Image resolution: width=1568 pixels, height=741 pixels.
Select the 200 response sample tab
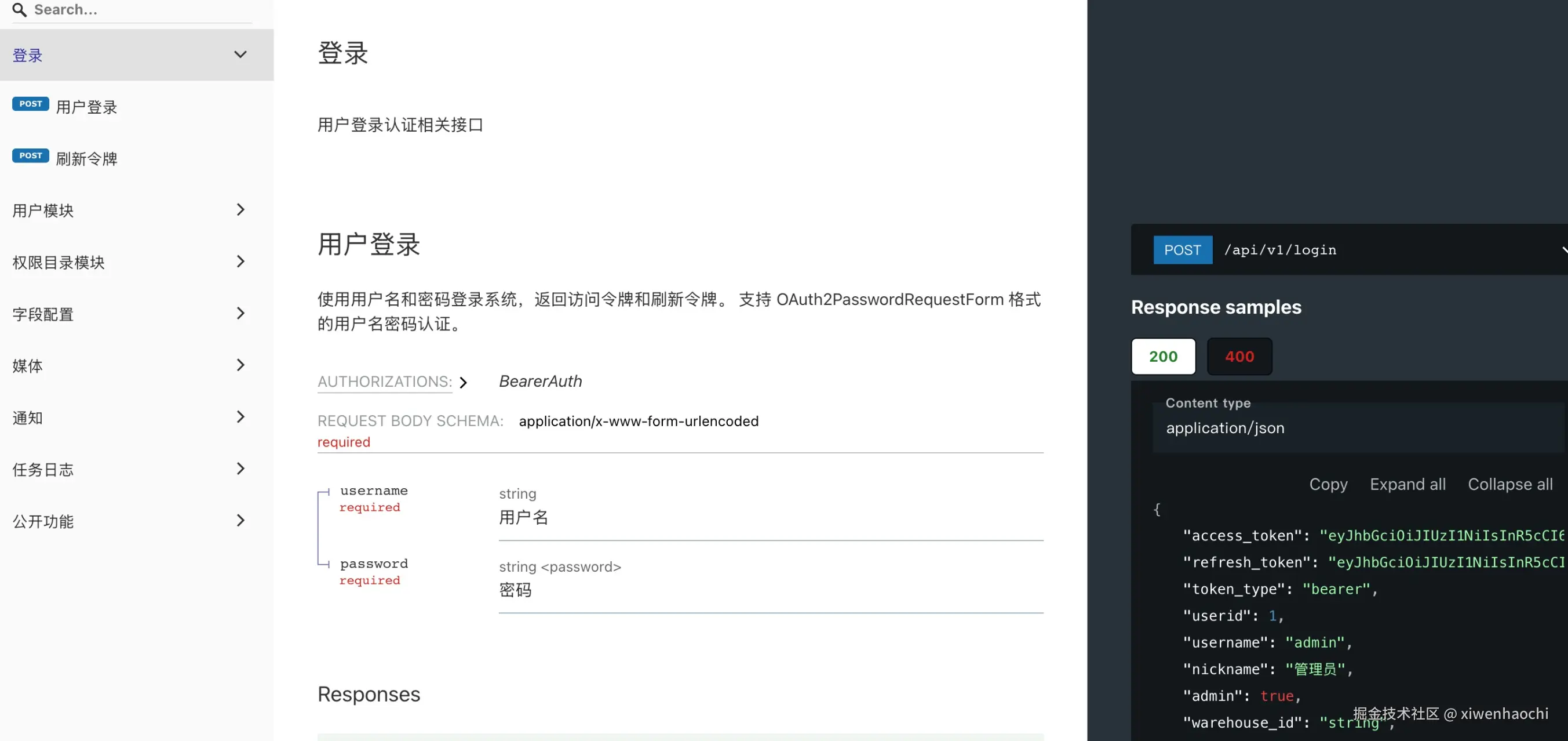[x=1162, y=357]
